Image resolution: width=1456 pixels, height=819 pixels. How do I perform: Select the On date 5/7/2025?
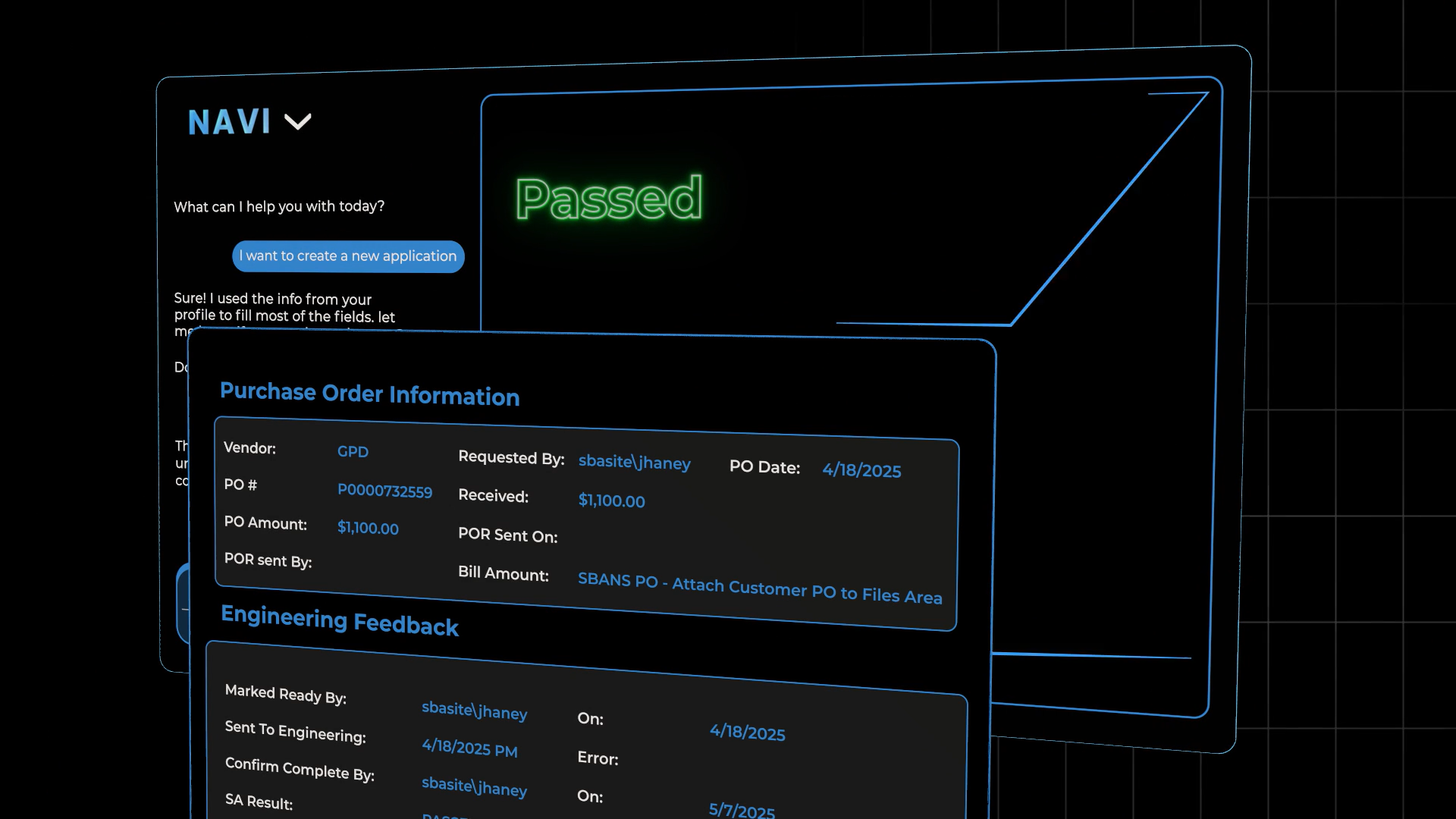coord(741,811)
